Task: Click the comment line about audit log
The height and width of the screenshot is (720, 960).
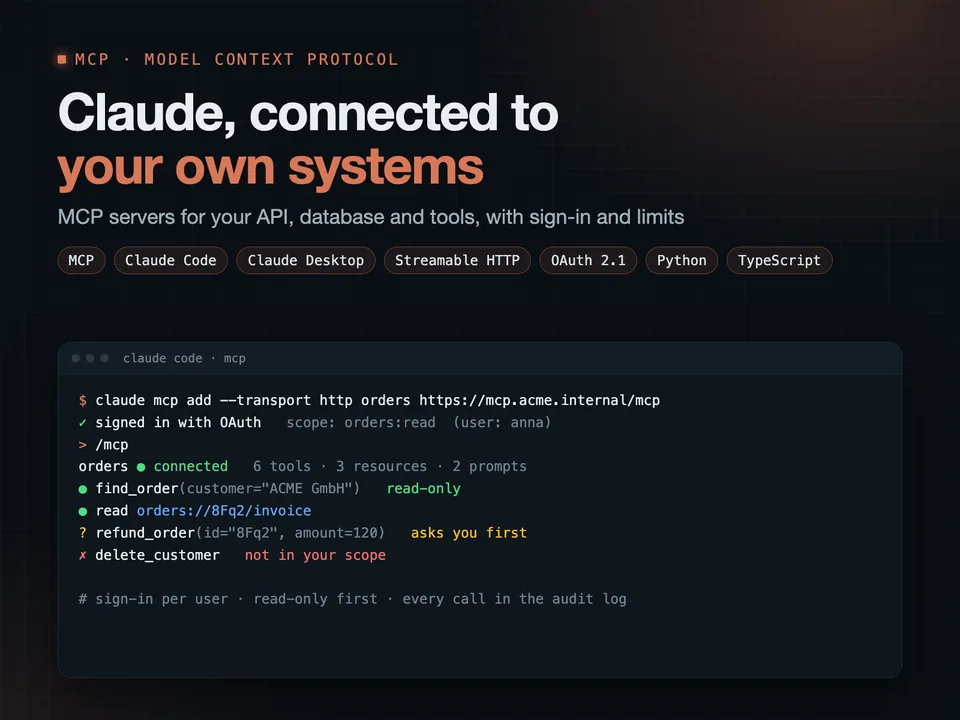Action: [353, 599]
